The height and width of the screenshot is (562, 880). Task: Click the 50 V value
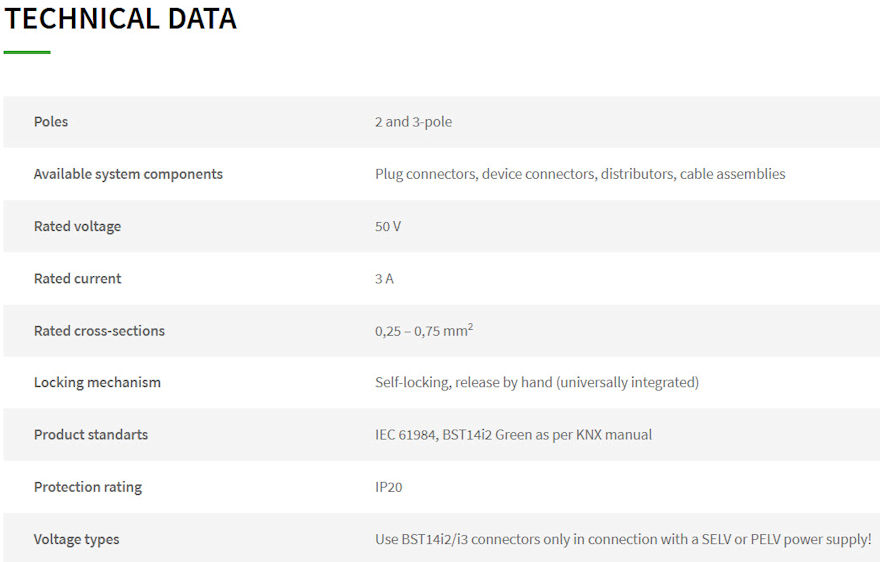tap(388, 226)
